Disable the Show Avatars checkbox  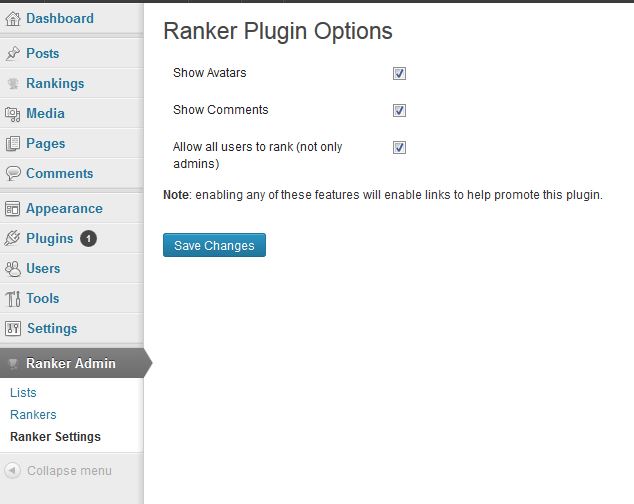[x=399, y=73]
